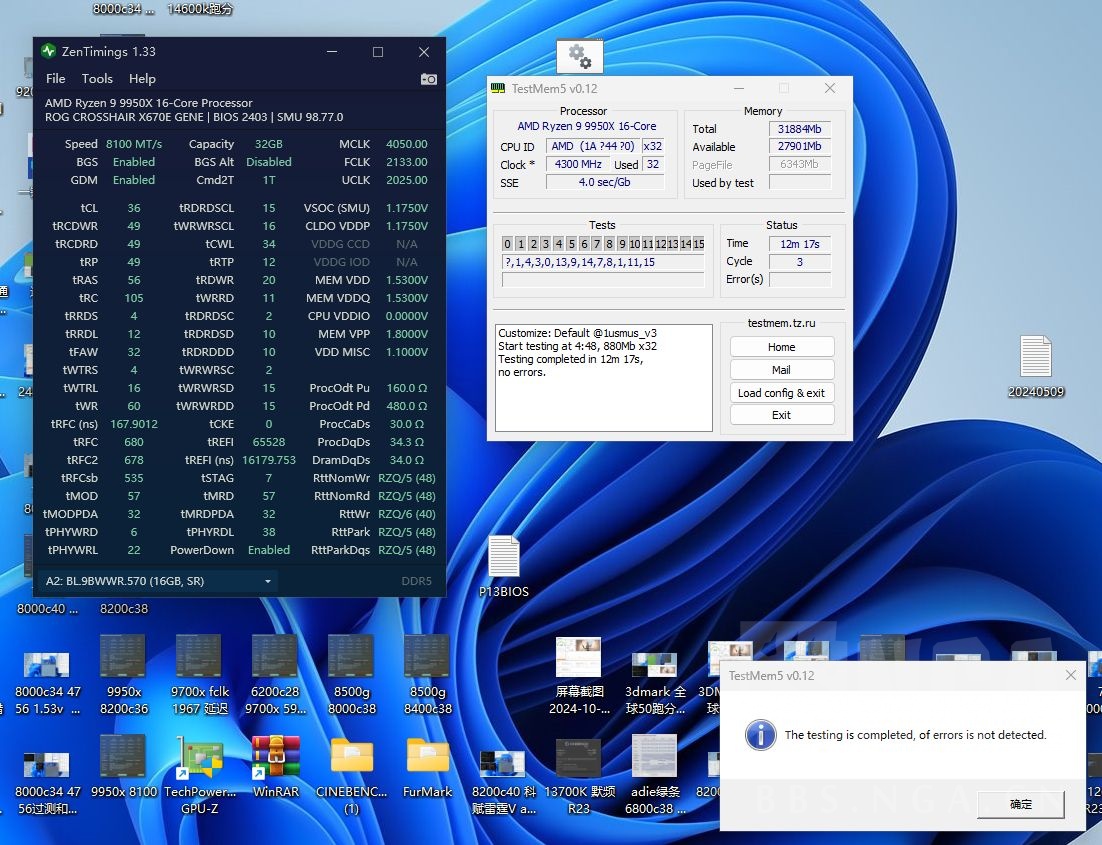Click the screenshot camera icon in ZenTimings
1102x845 pixels.
pyautogui.click(x=428, y=78)
